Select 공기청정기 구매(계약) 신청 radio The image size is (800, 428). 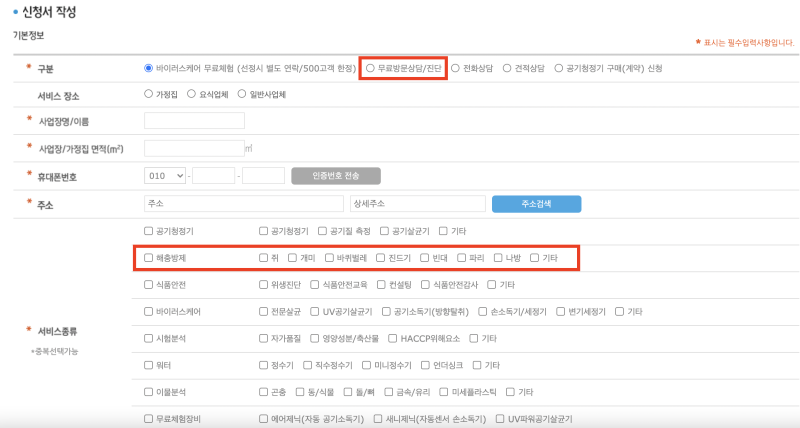tap(559, 68)
